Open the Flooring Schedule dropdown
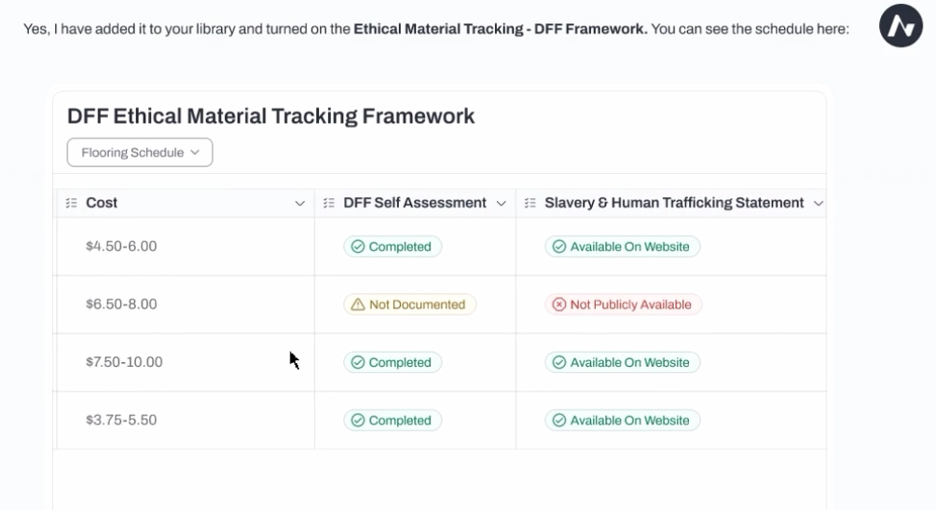Viewport: 936px width, 510px height. [140, 152]
